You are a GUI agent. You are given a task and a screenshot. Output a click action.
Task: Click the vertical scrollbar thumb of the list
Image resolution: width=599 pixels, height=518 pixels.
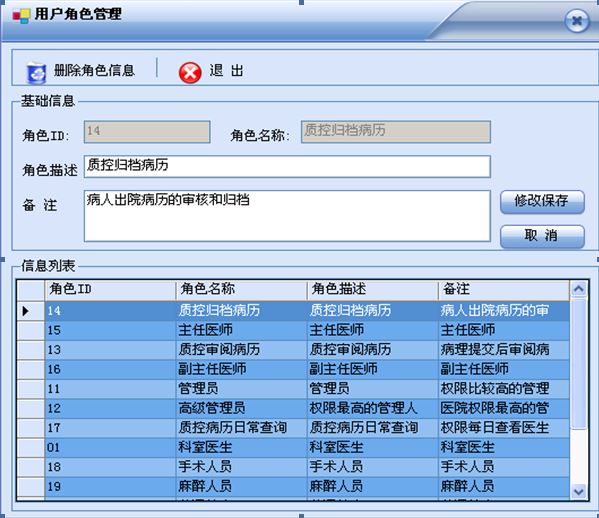click(x=578, y=364)
